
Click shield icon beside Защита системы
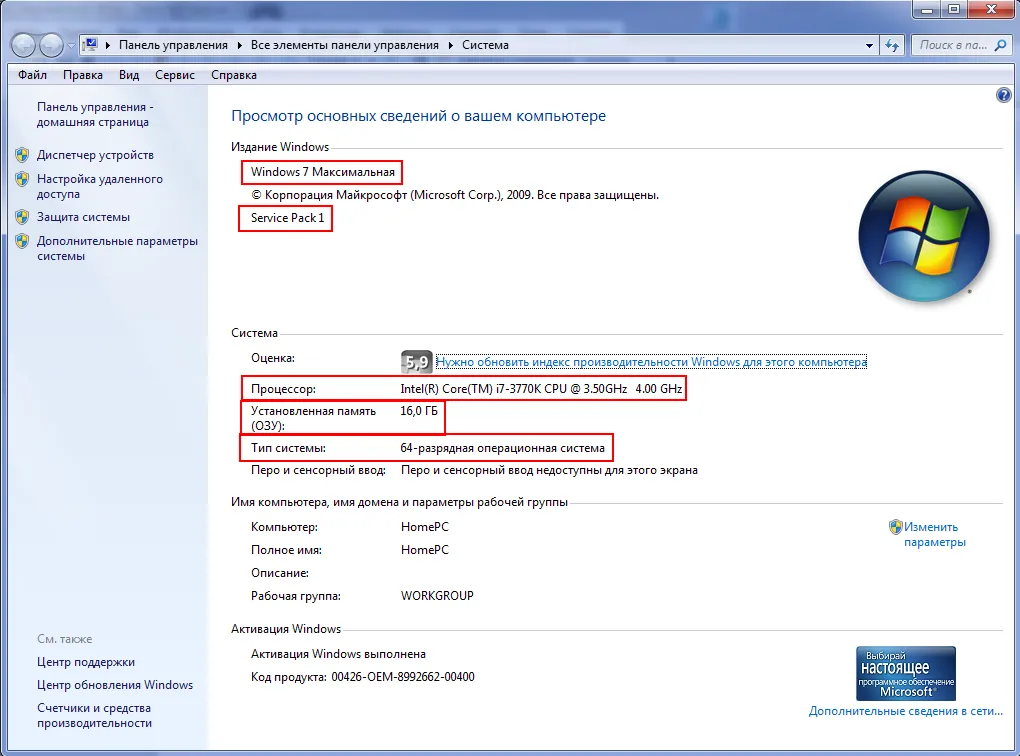(22, 217)
